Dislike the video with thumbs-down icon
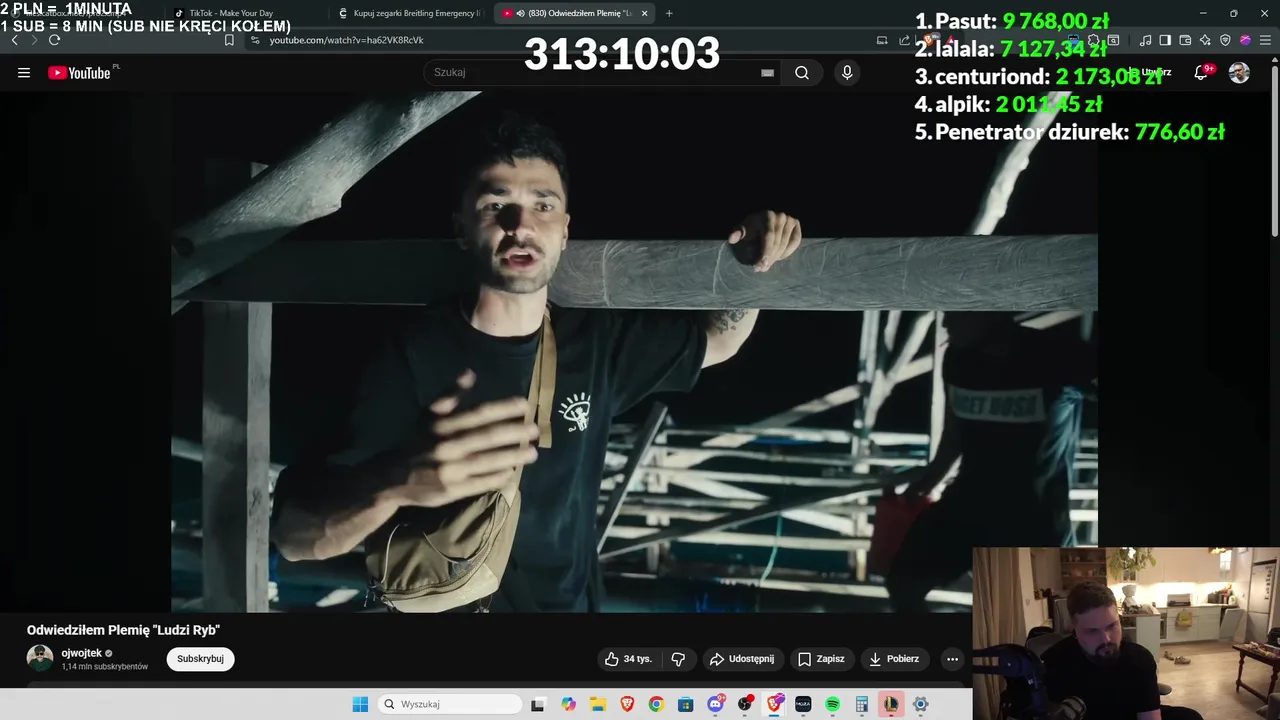This screenshot has width=1280, height=720. tap(678, 659)
